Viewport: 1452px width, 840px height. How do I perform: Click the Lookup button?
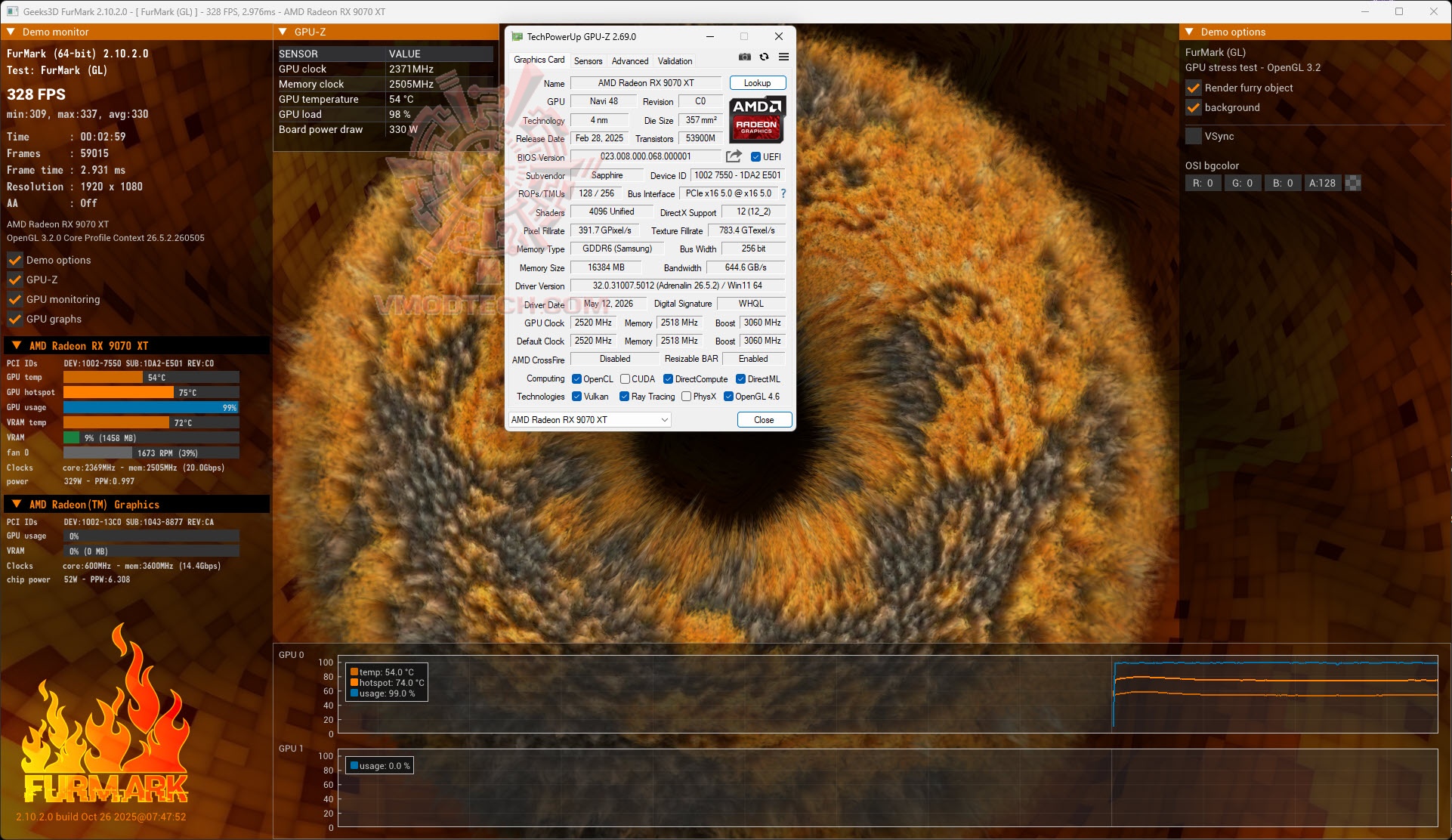pos(758,83)
